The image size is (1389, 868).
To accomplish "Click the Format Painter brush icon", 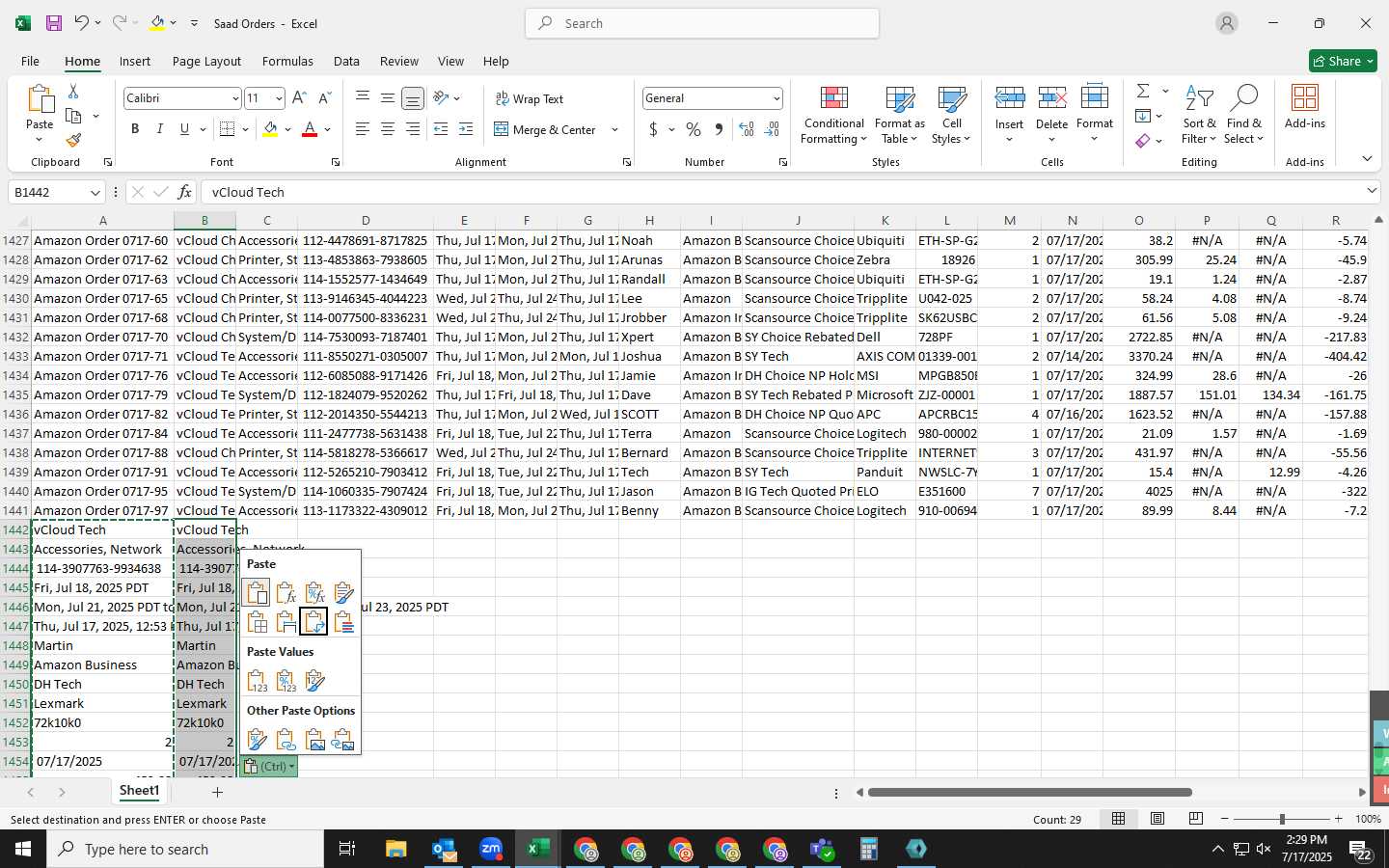I will click(73, 140).
